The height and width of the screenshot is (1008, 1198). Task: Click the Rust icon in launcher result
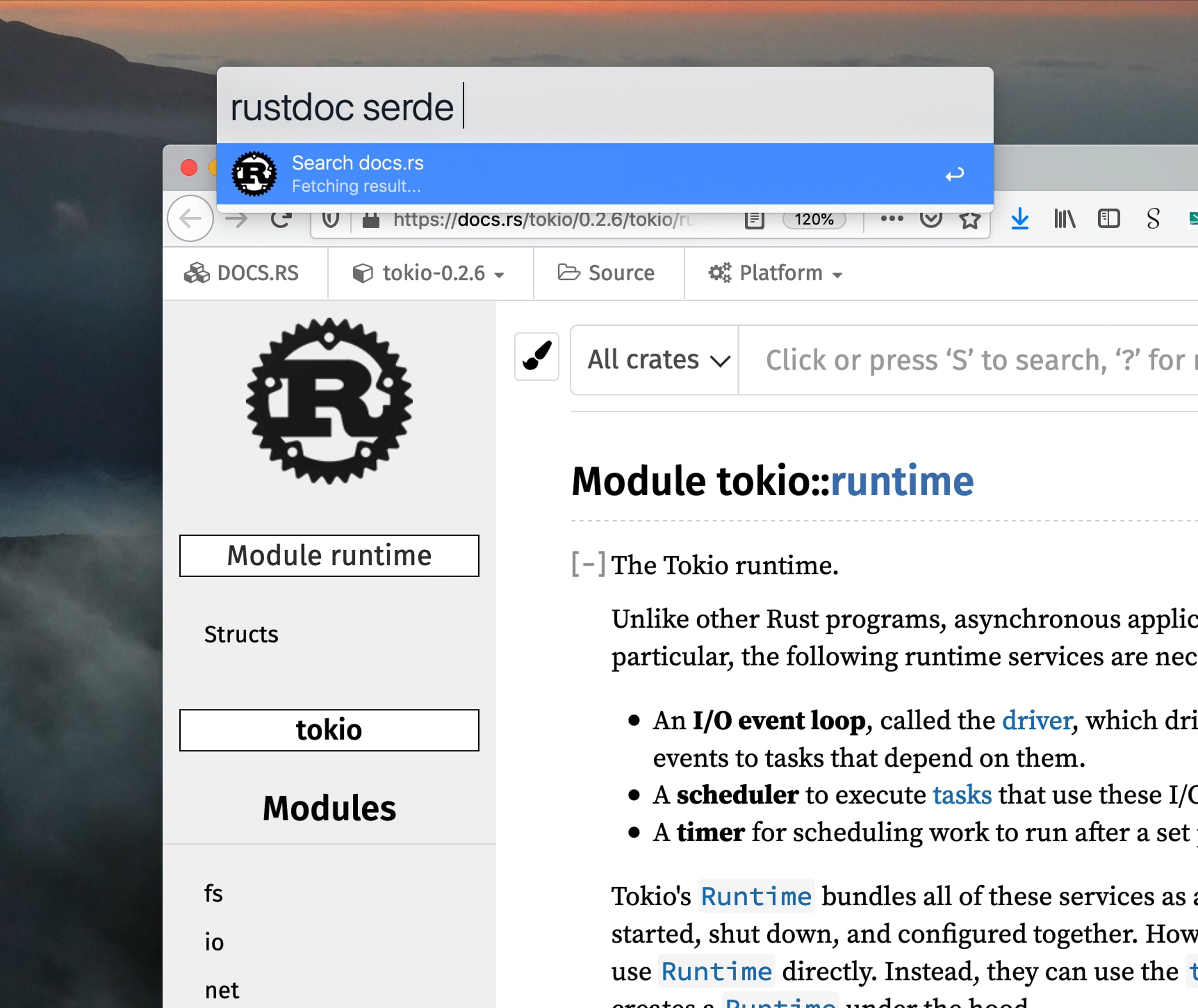(254, 174)
